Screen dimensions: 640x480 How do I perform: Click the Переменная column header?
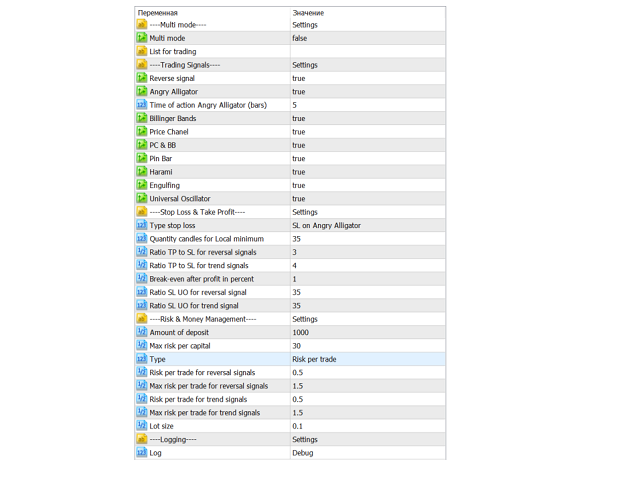point(158,13)
